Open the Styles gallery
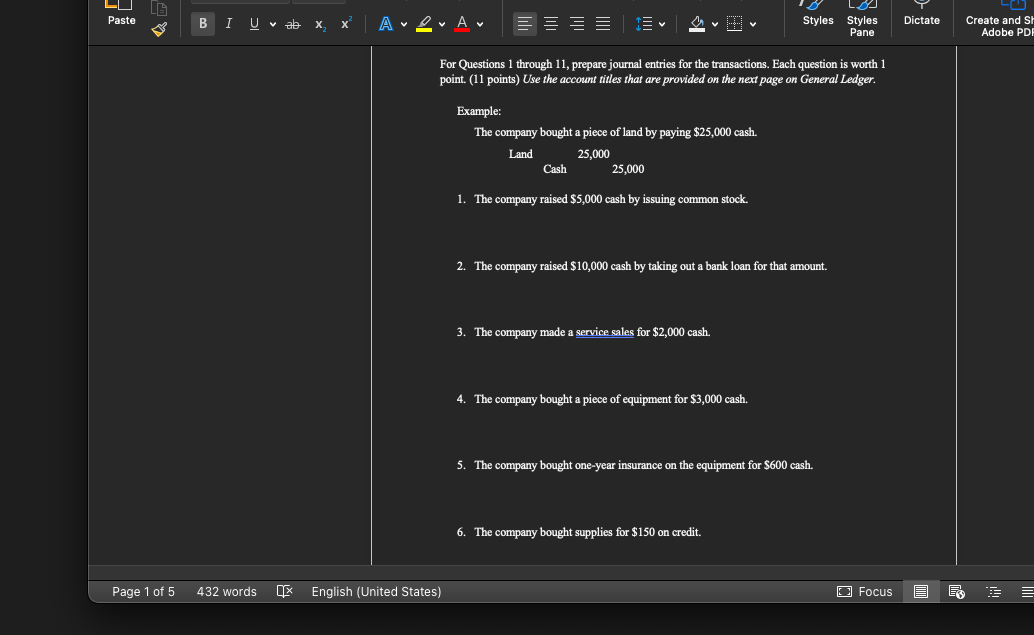This screenshot has width=1034, height=635. click(x=818, y=13)
